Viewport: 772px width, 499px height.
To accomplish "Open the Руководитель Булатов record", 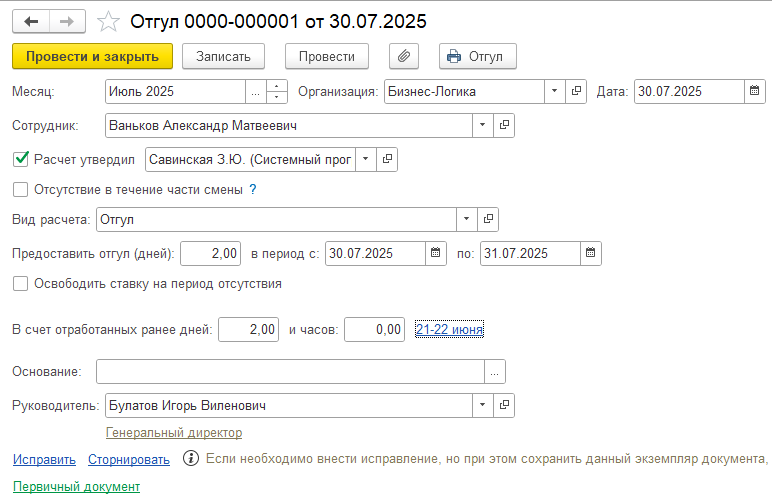I will coord(504,405).
